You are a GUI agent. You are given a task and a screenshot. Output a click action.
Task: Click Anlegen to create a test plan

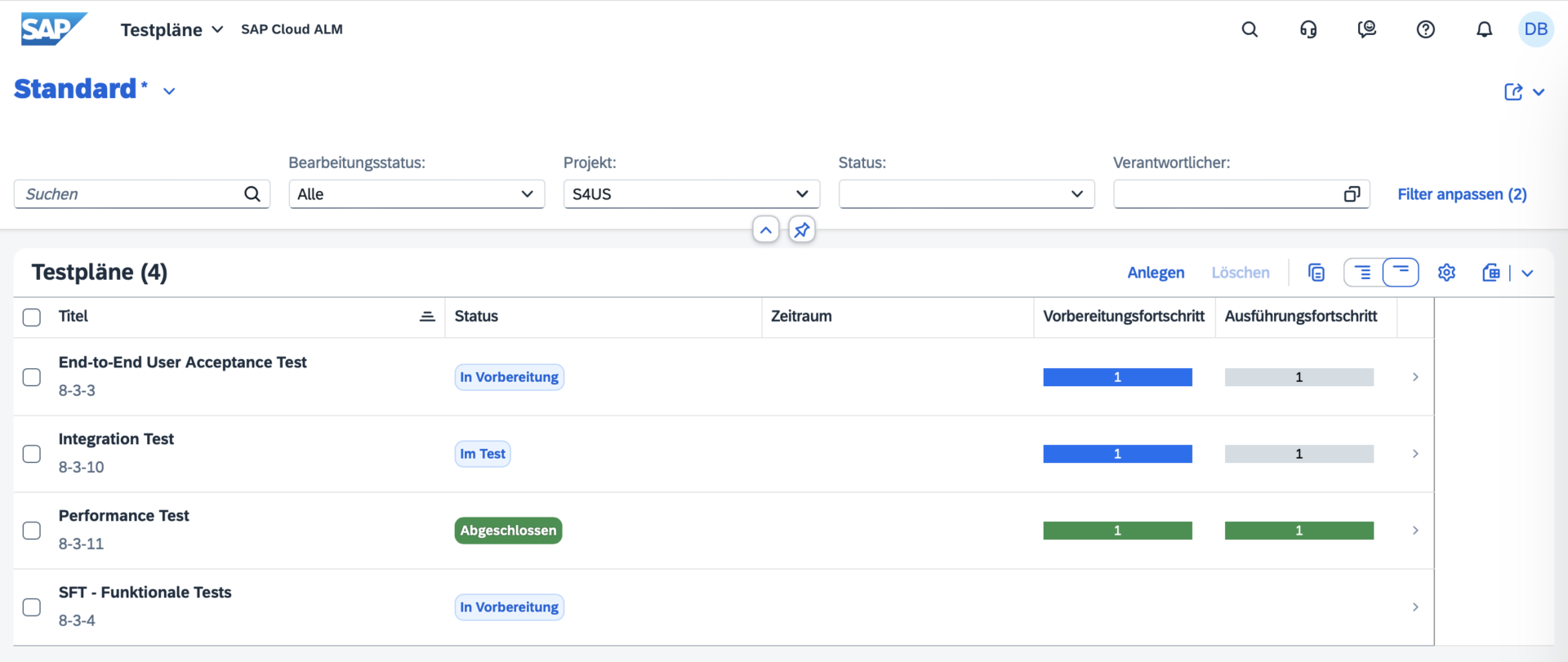click(x=1156, y=273)
